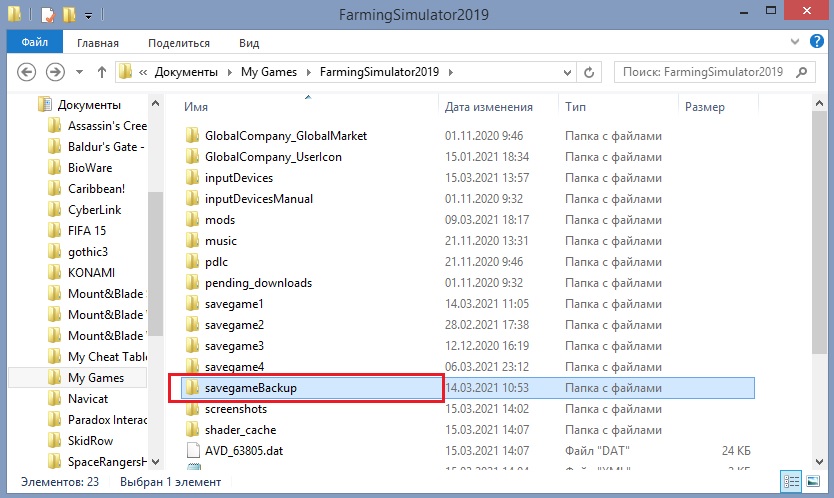Open Help with the question mark icon
Image resolution: width=834 pixels, height=498 pixels.
tap(816, 41)
